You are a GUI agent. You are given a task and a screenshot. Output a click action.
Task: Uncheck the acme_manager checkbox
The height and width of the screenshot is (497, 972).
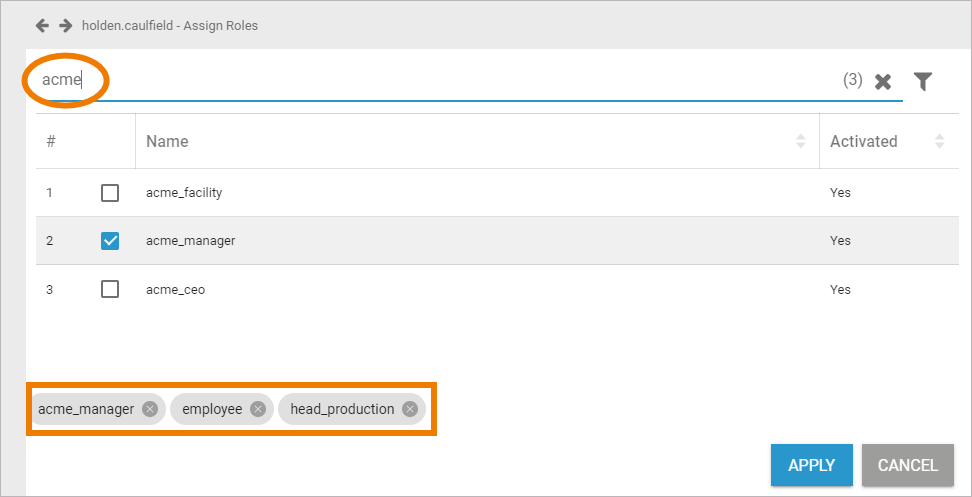click(x=110, y=241)
